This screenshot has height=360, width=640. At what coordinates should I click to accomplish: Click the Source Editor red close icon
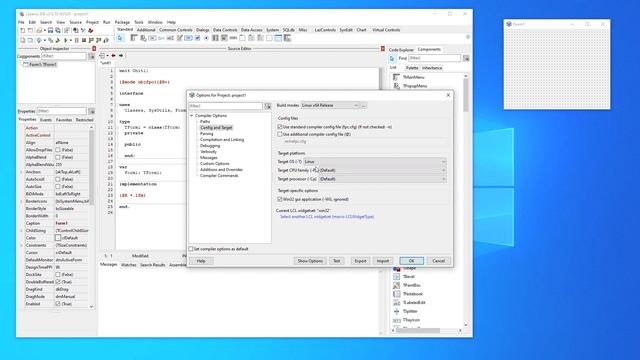(x=382, y=49)
